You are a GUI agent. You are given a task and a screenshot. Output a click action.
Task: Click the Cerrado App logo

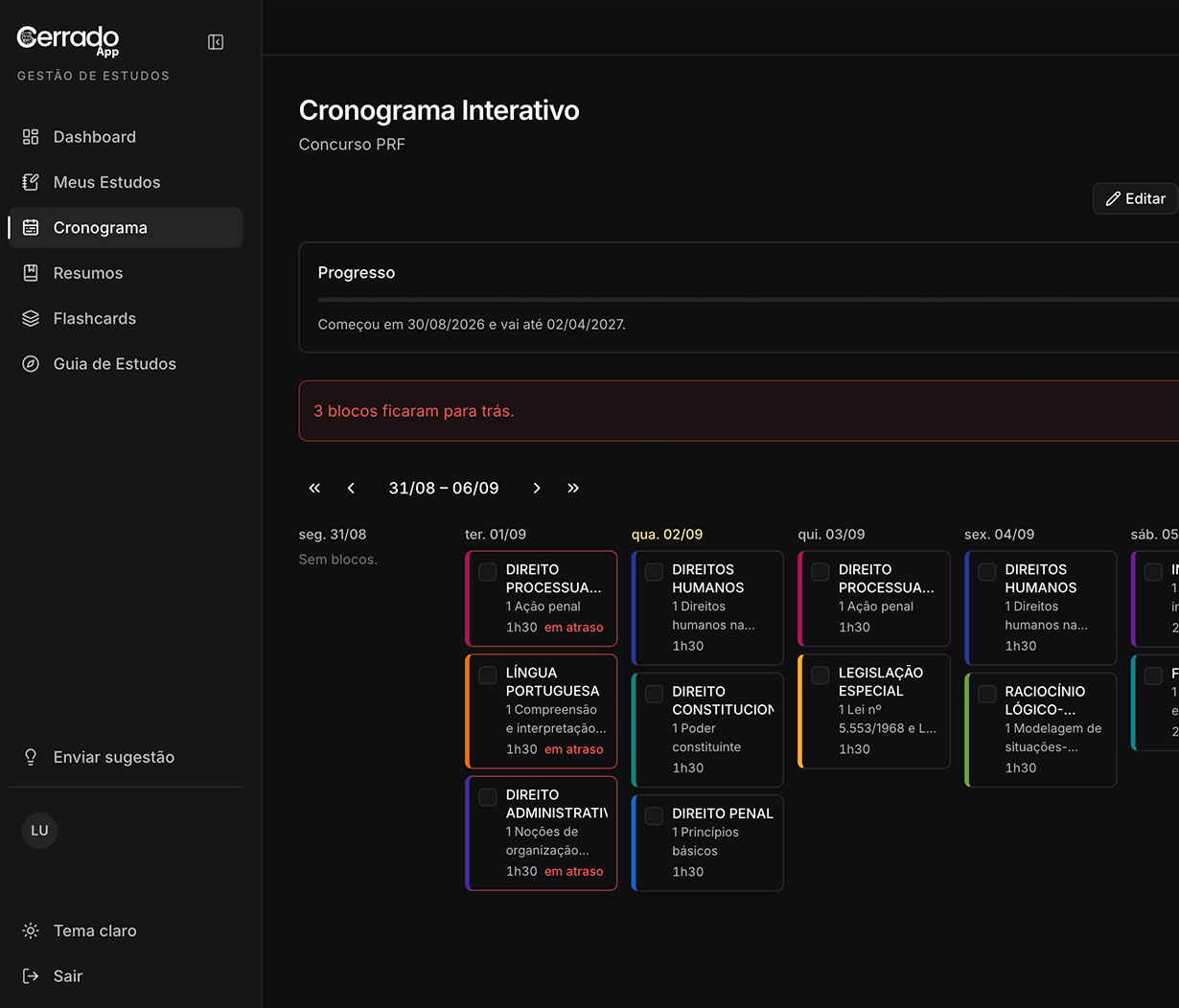click(68, 39)
